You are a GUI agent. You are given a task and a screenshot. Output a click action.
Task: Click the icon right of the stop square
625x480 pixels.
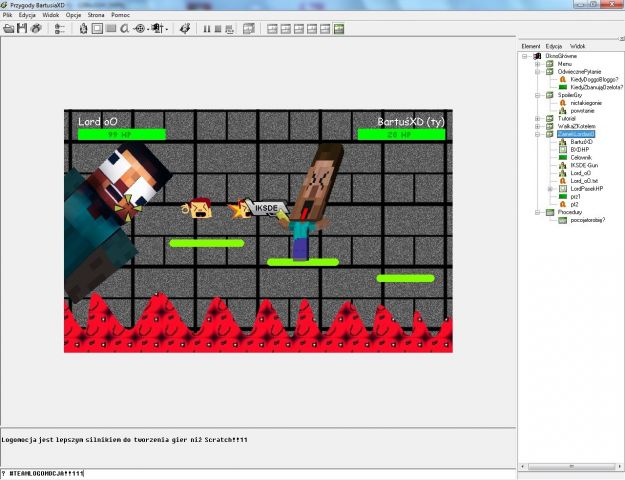point(229,29)
